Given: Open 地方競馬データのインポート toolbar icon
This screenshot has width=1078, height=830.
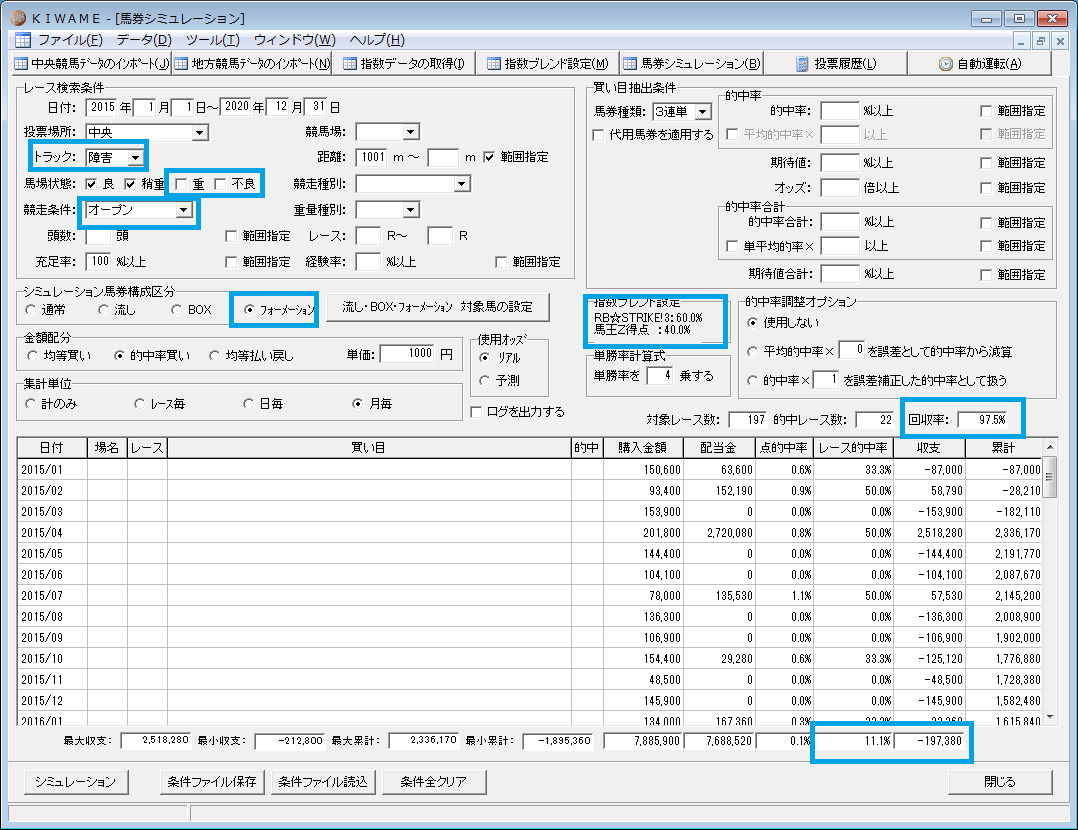Looking at the screenshot, I should click(181, 64).
